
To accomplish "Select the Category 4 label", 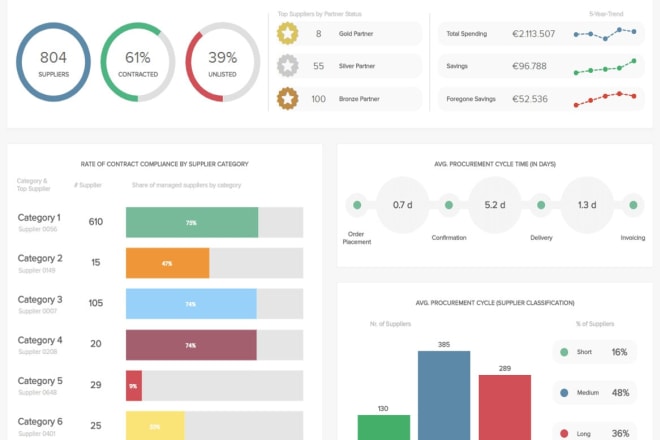I will [40, 340].
